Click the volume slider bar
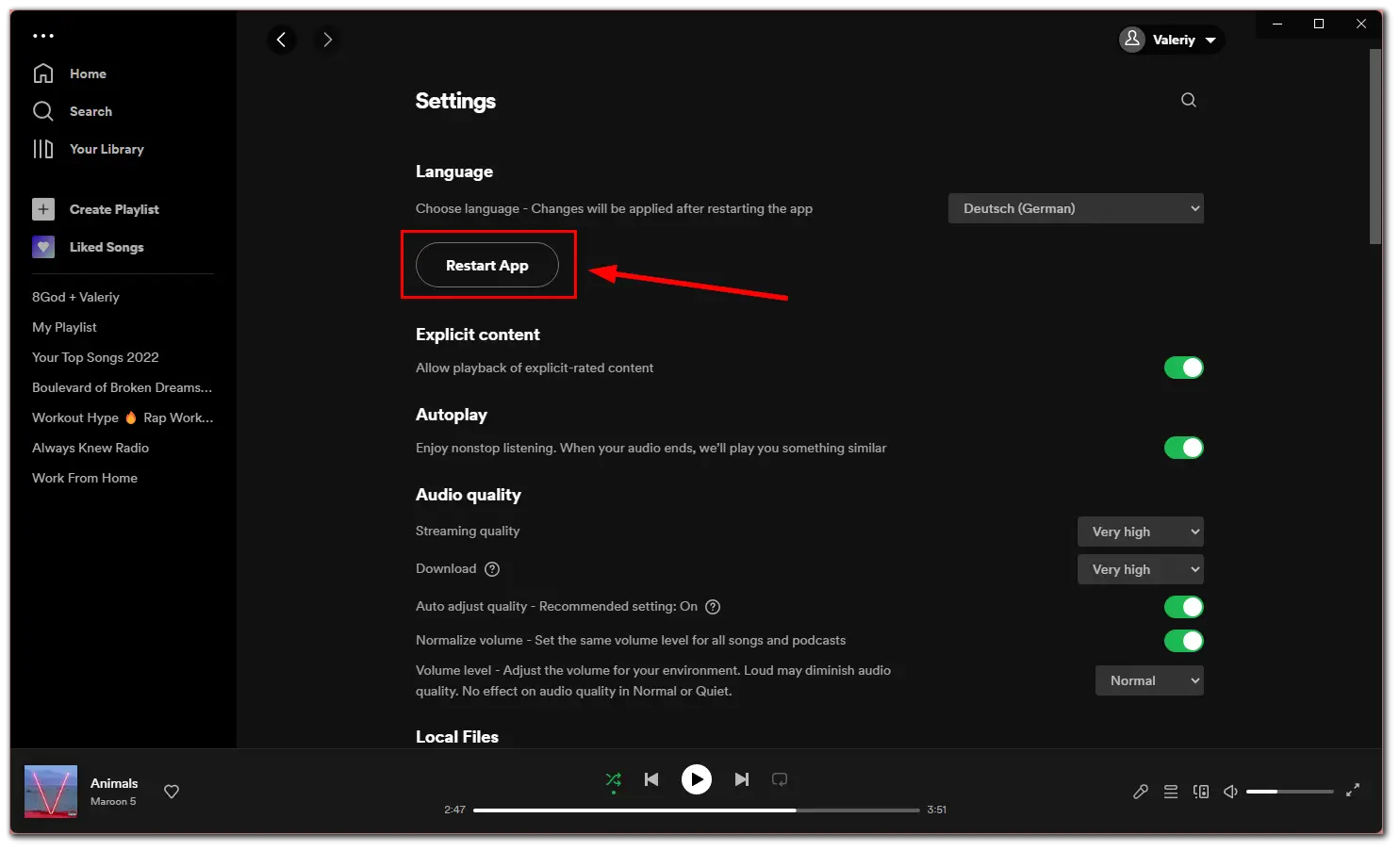Viewport: 1400px width, 851px height. [x=1289, y=792]
